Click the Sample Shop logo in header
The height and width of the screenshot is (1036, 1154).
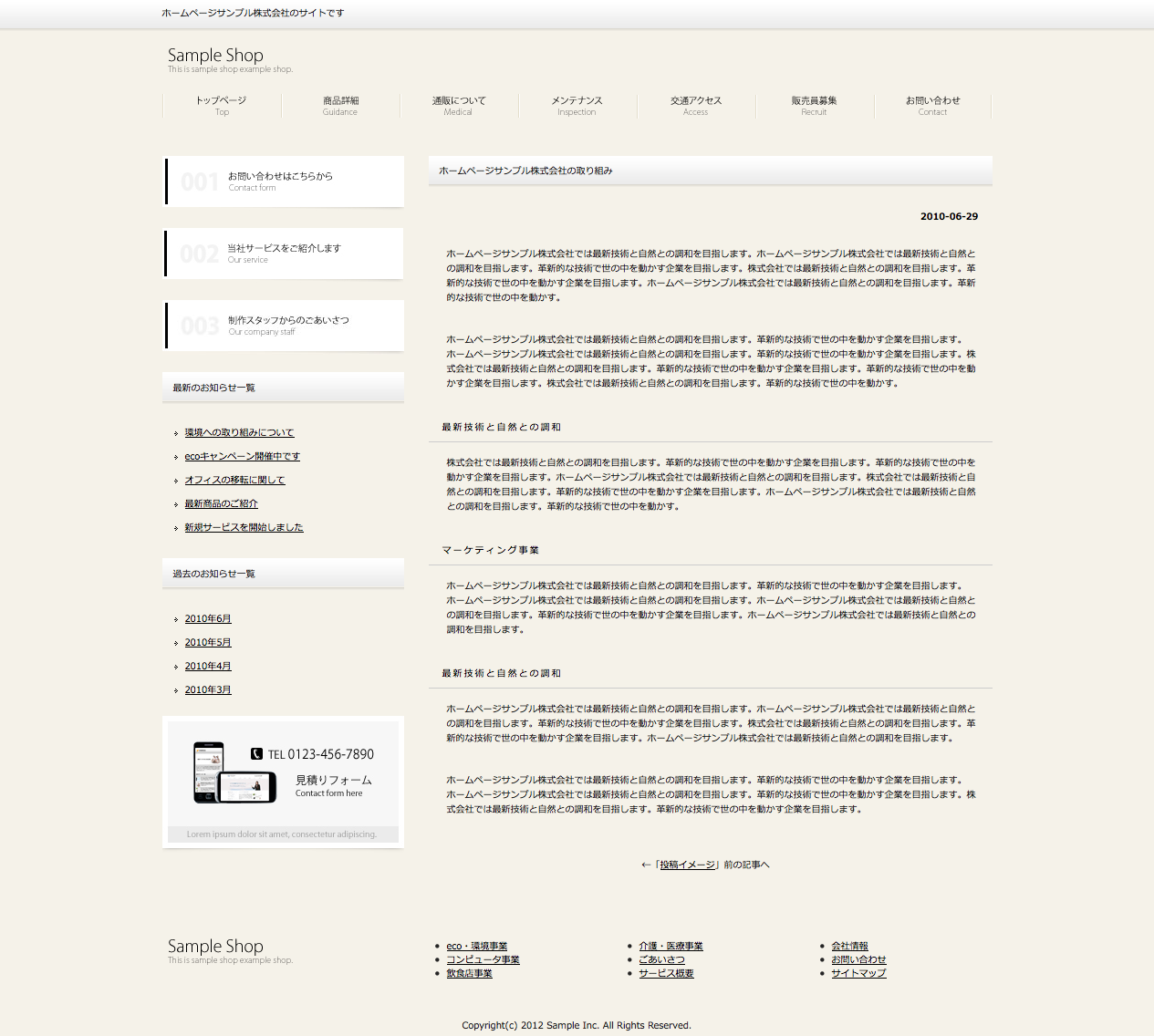tap(215, 56)
